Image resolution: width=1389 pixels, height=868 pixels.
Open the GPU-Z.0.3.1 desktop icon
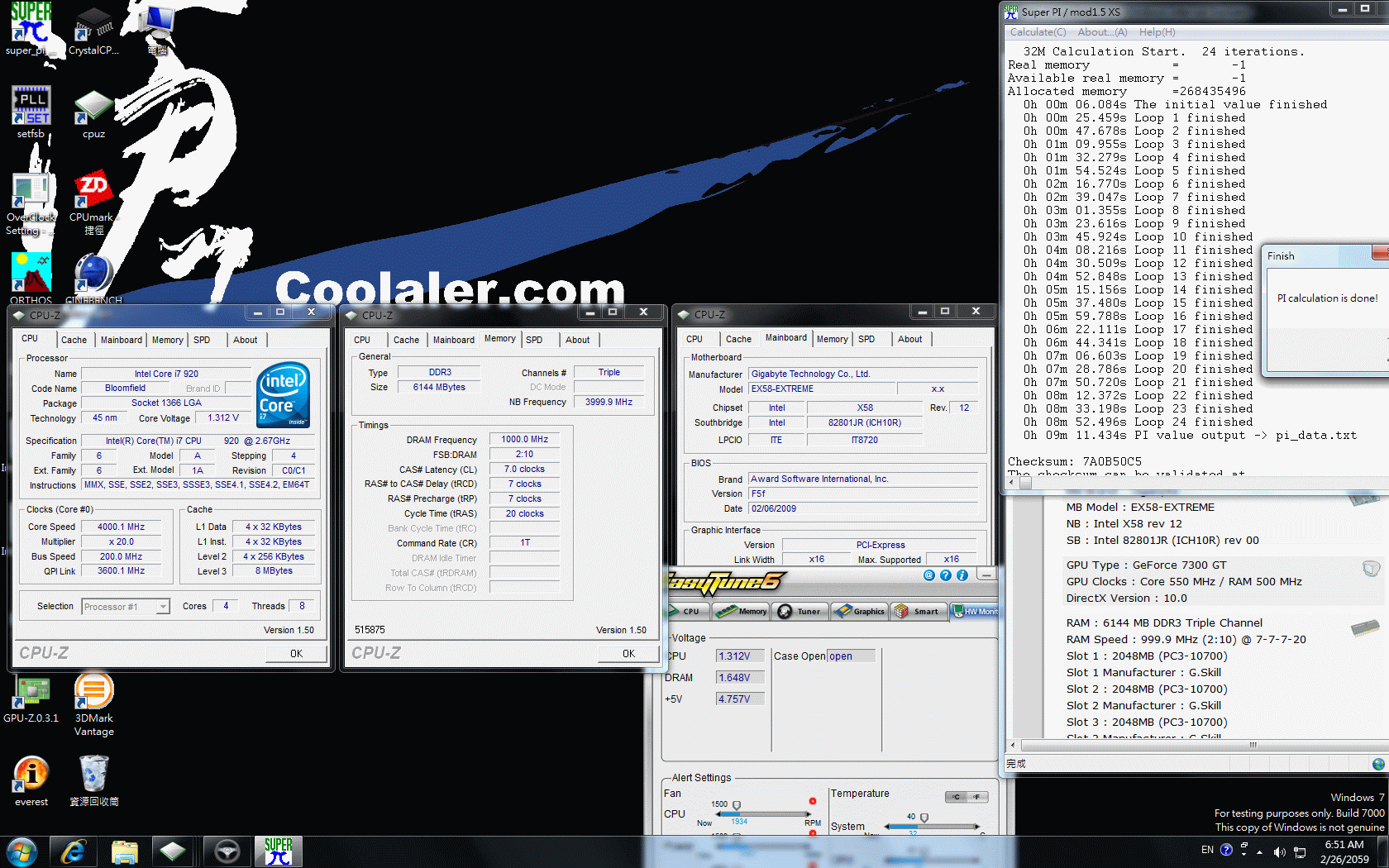click(x=31, y=699)
